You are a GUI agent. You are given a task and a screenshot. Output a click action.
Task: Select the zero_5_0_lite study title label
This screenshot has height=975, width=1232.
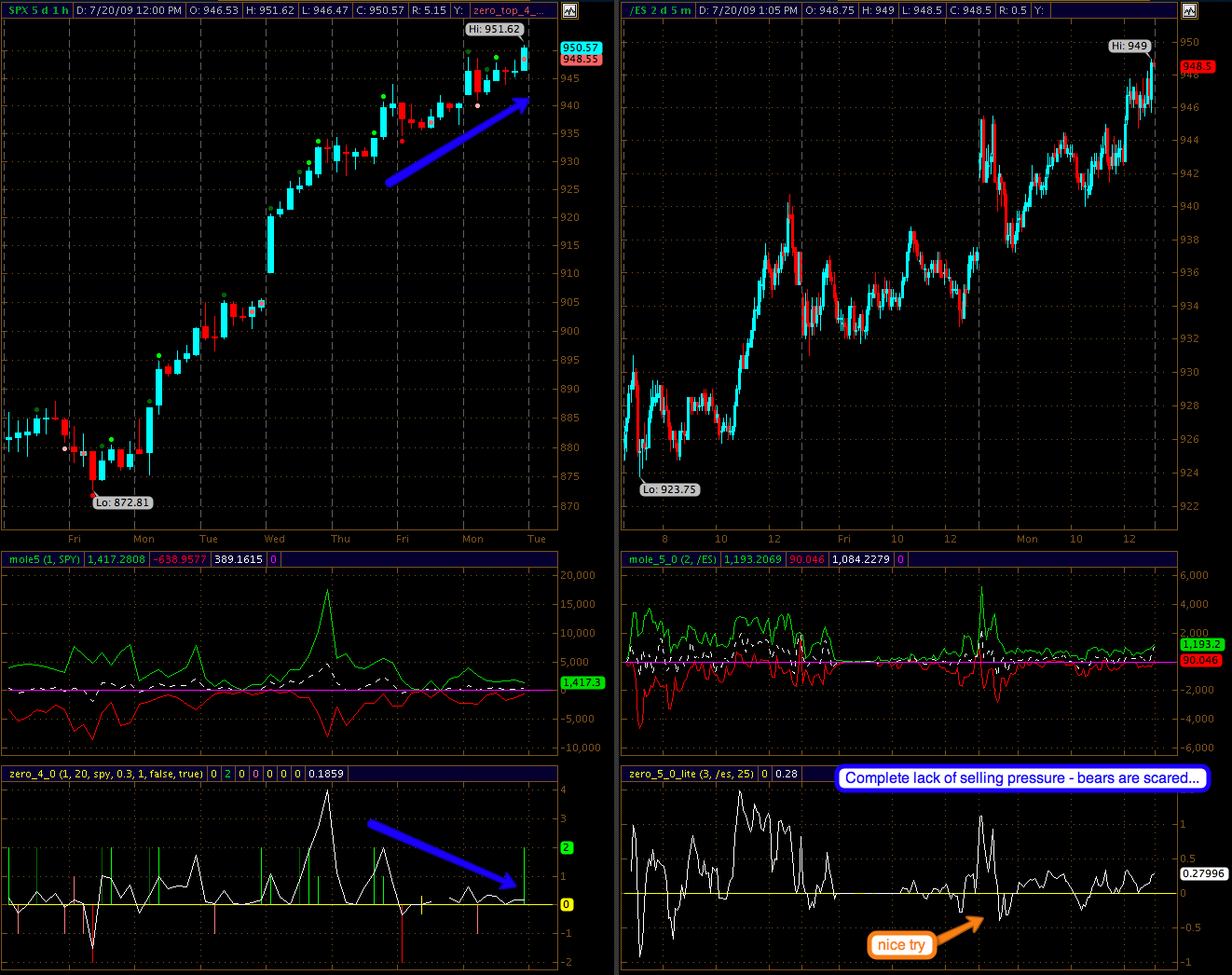tap(691, 774)
